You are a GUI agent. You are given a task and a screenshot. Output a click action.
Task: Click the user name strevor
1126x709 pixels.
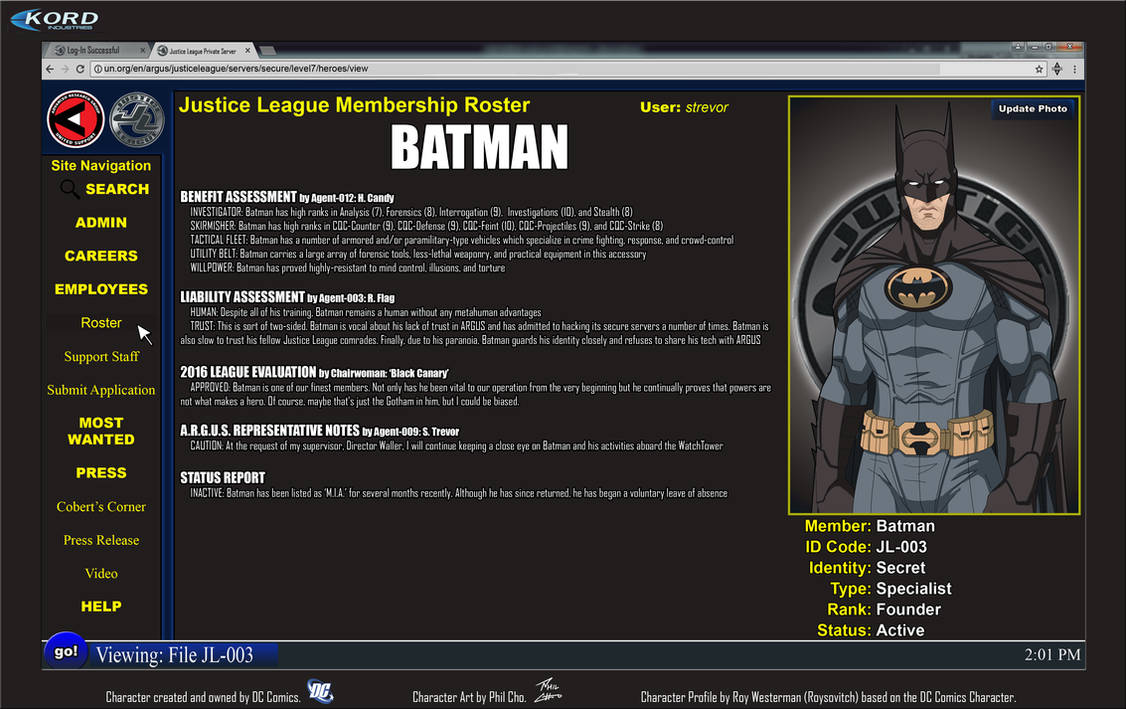pyautogui.click(x=707, y=107)
